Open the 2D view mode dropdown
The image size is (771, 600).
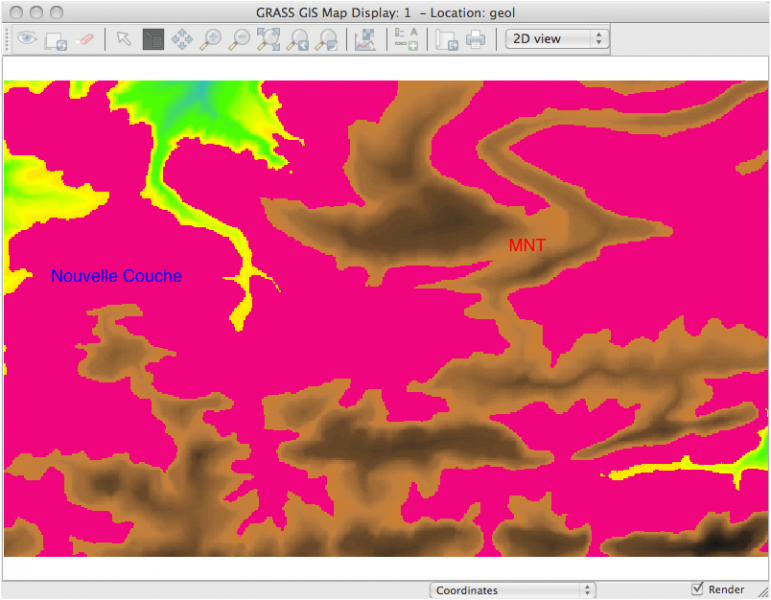[x=556, y=39]
